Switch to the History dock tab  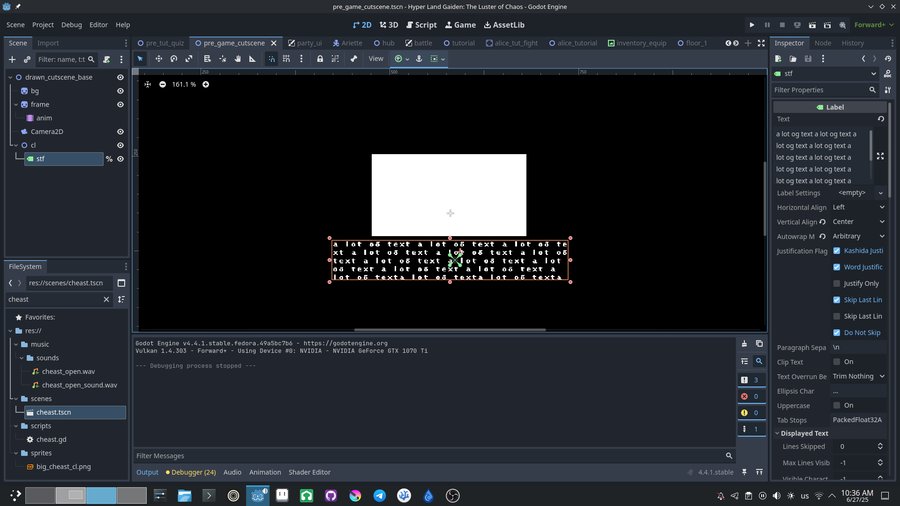[852, 43]
